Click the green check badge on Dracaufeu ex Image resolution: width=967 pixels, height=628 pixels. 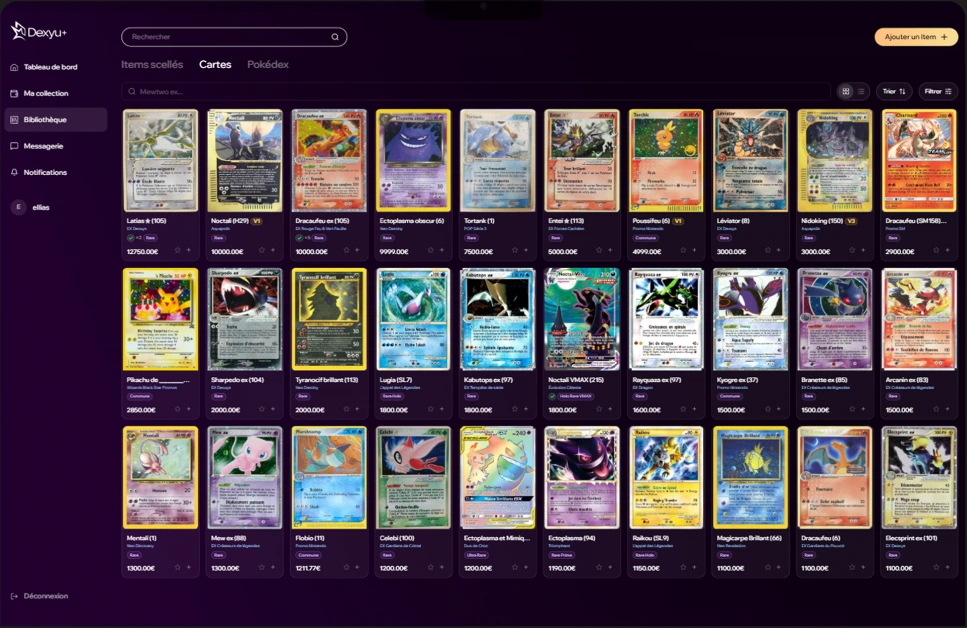[299, 238]
